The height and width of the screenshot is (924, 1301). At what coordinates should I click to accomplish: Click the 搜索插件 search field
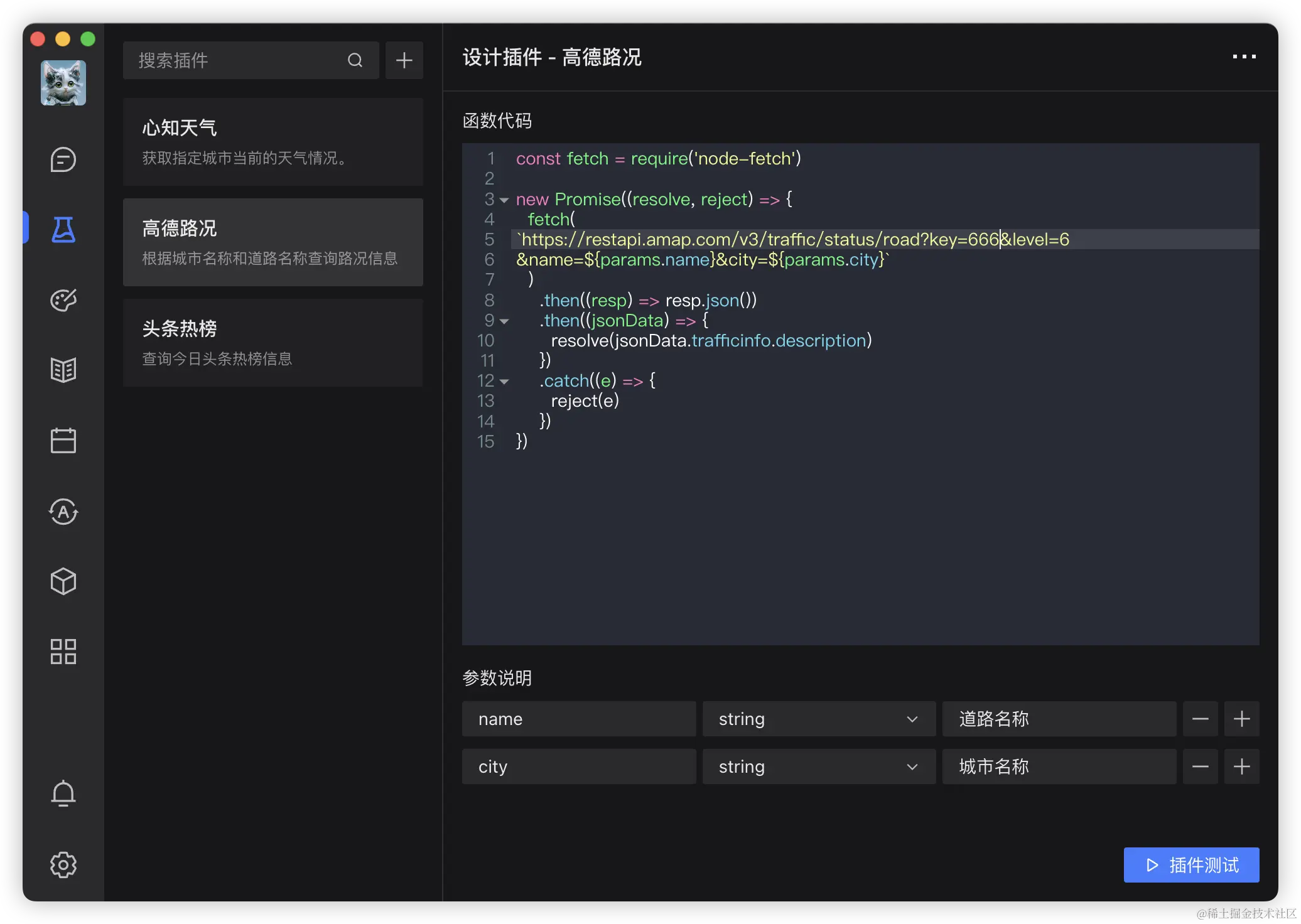pos(239,60)
